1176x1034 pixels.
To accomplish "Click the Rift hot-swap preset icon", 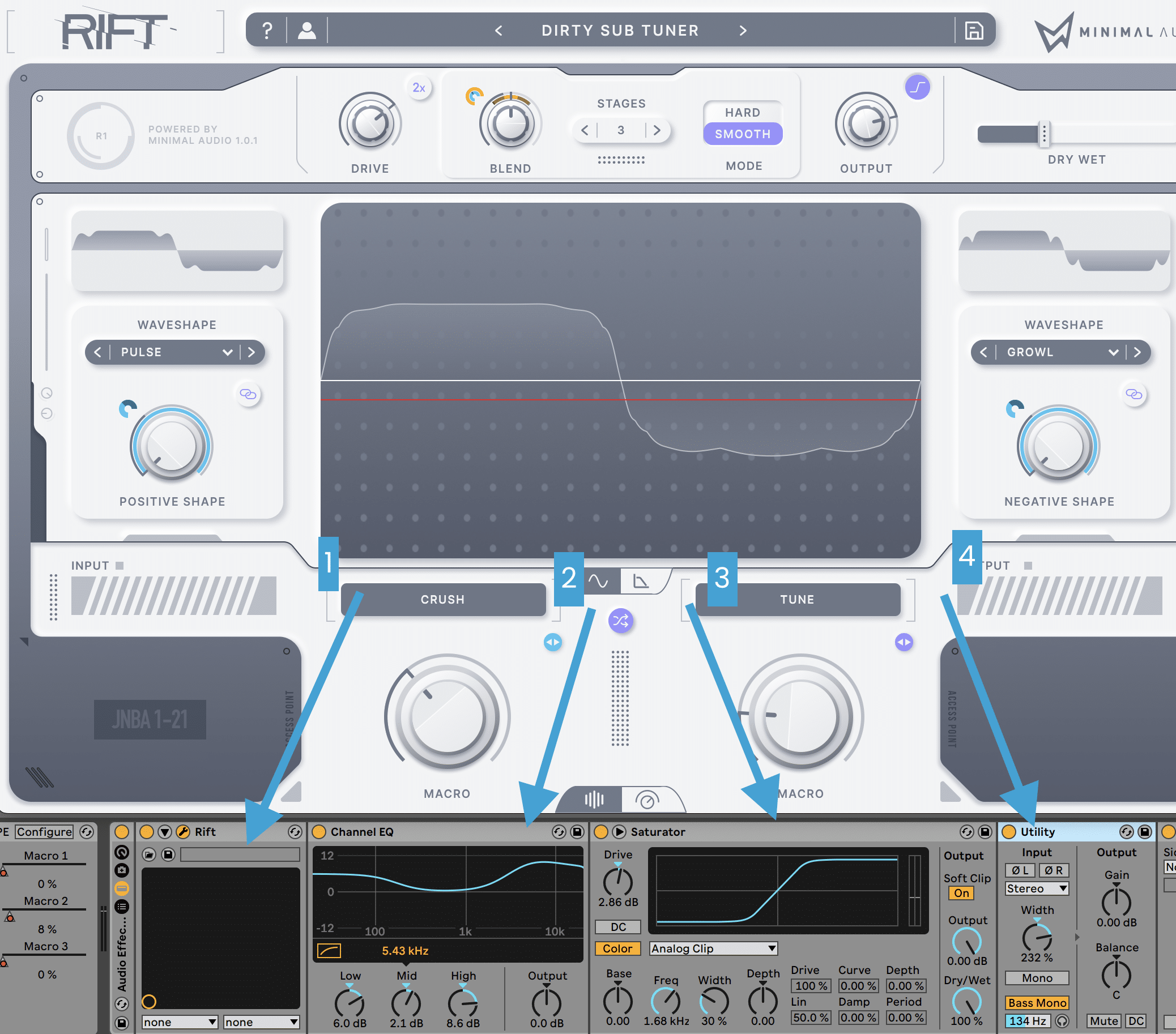I will tap(295, 832).
